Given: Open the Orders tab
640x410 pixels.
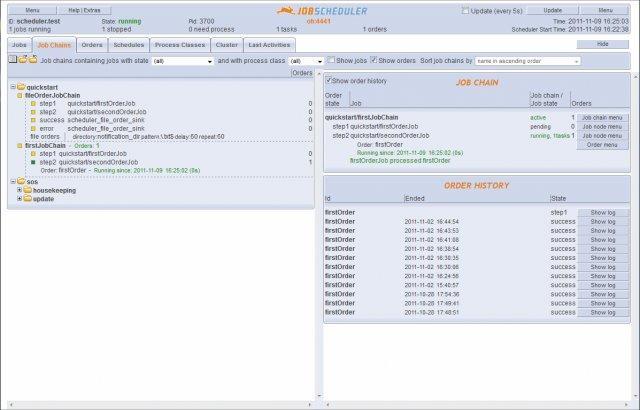Looking at the screenshot, I should [x=92, y=45].
